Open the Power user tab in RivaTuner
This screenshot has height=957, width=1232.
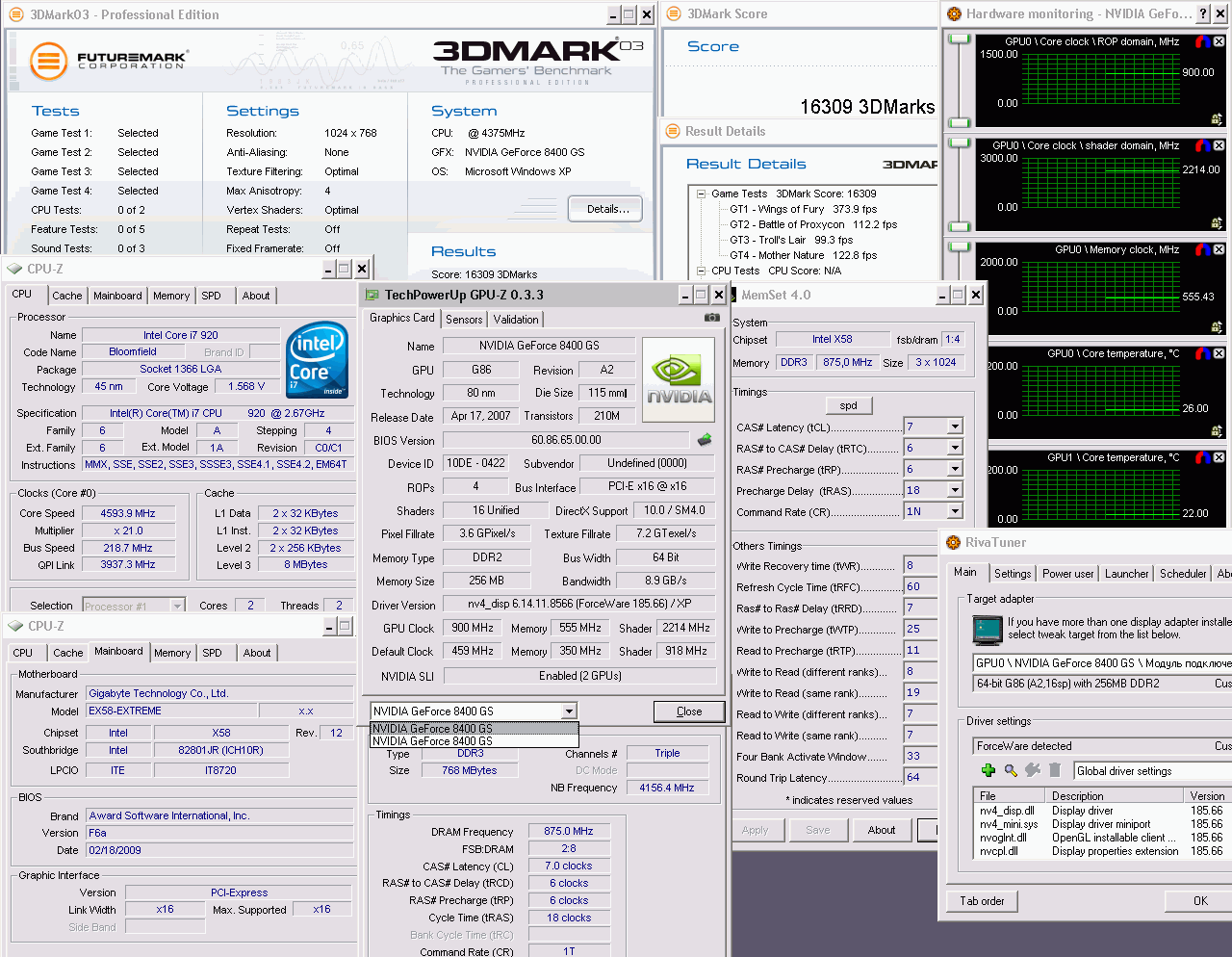[1067, 574]
